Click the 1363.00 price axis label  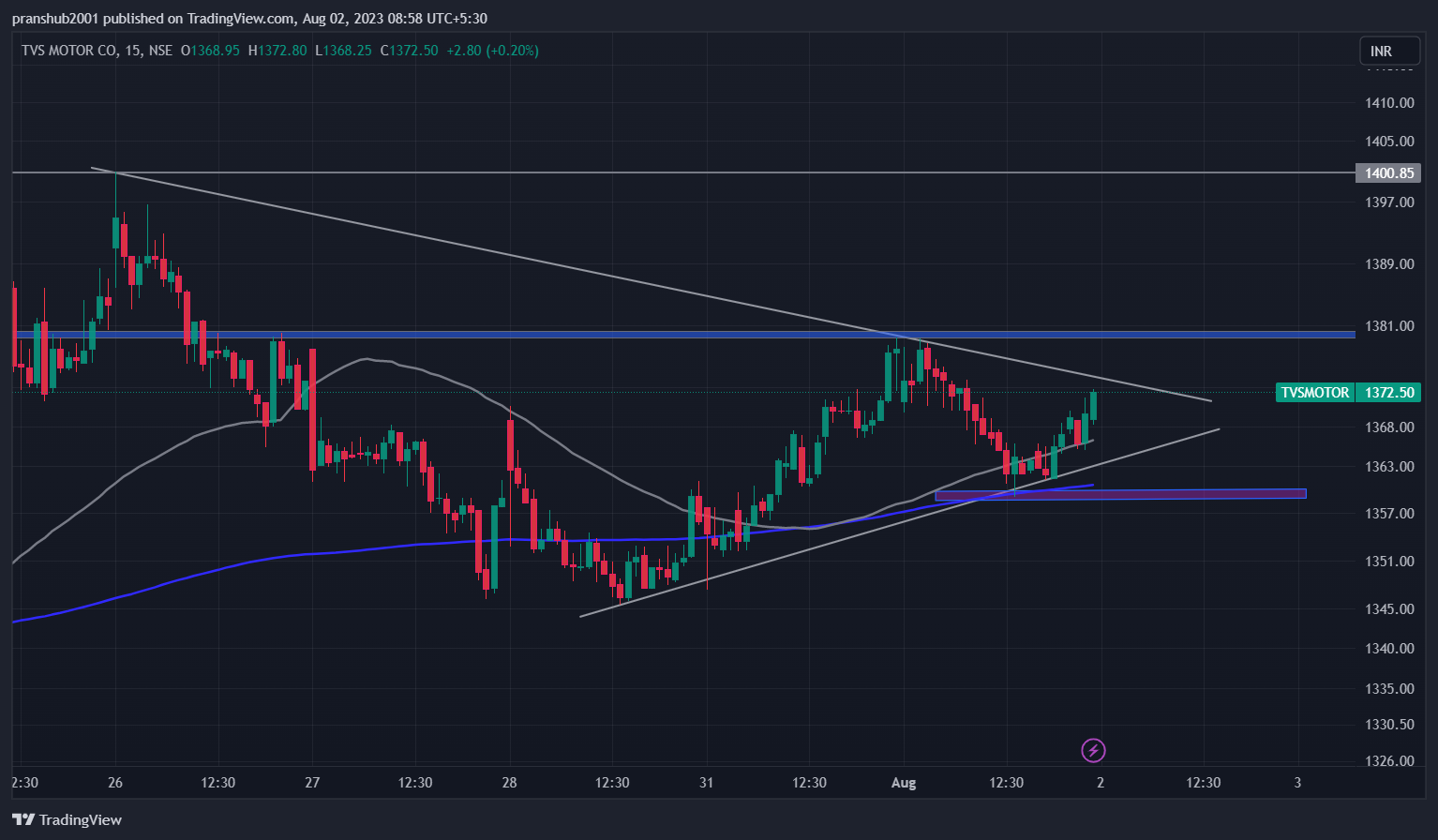click(1389, 467)
